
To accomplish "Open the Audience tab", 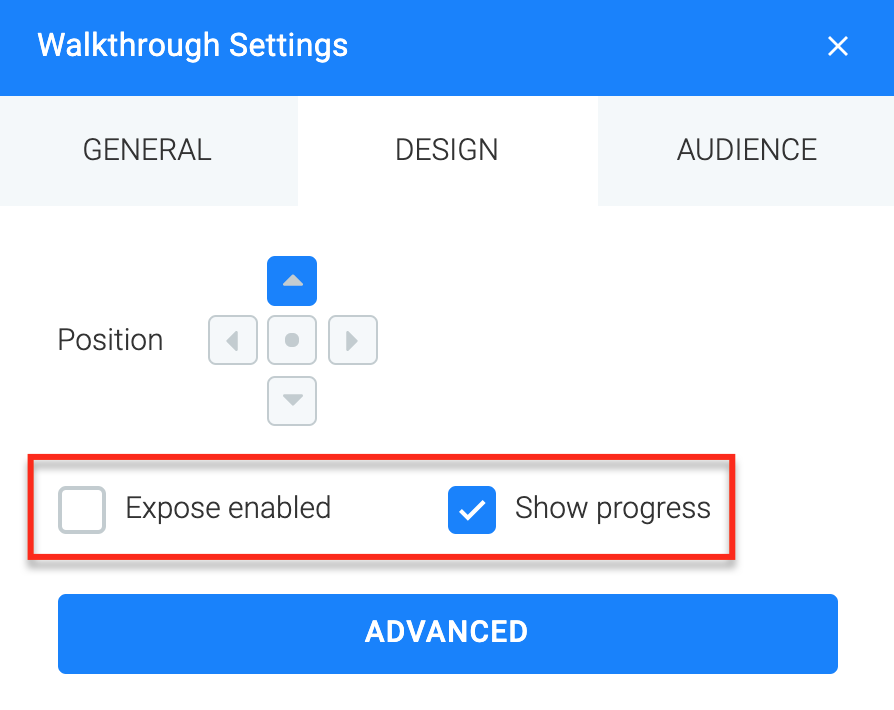I will point(746,151).
